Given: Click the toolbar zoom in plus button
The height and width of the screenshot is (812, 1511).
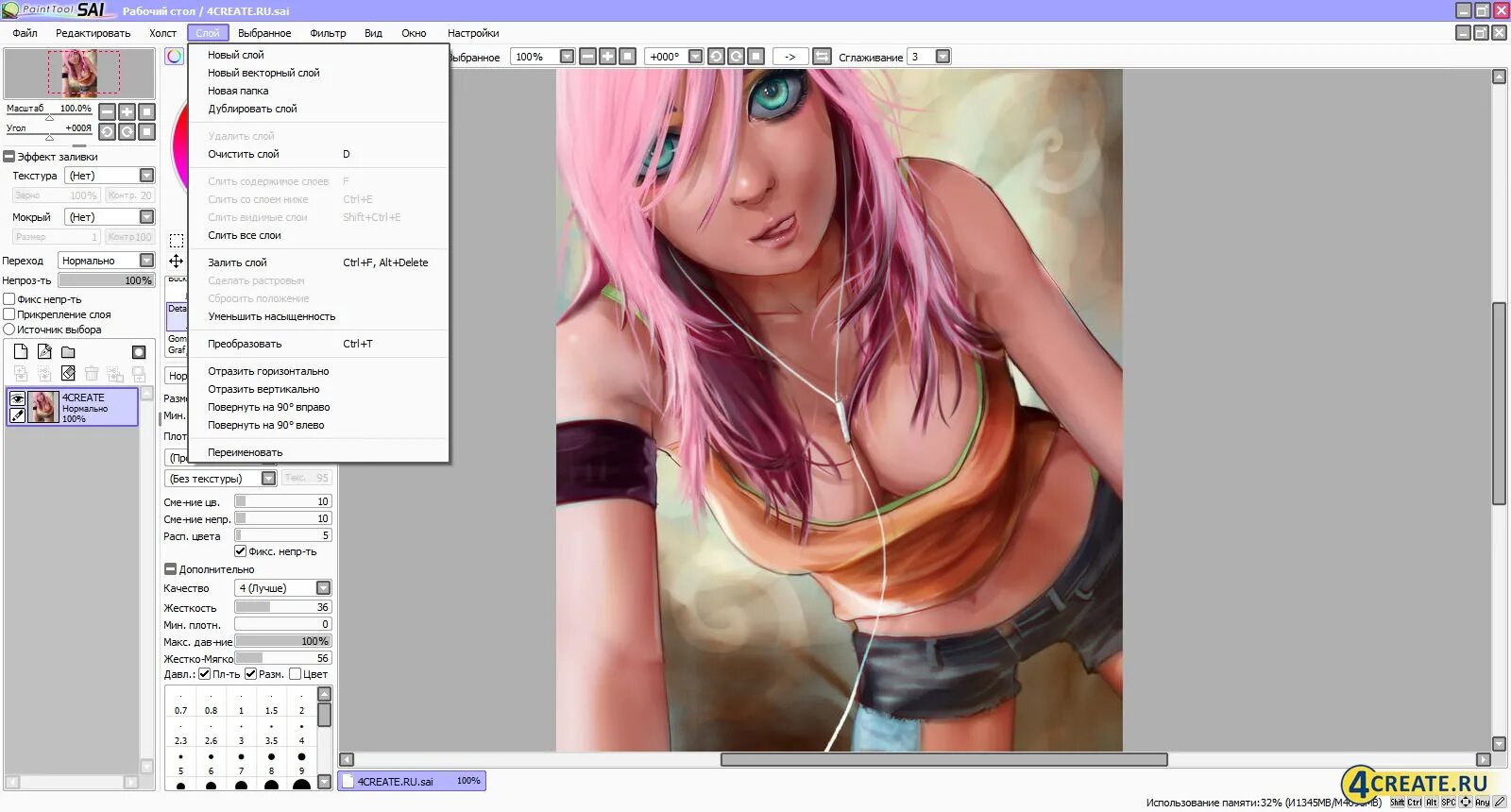Looking at the screenshot, I should 607,57.
